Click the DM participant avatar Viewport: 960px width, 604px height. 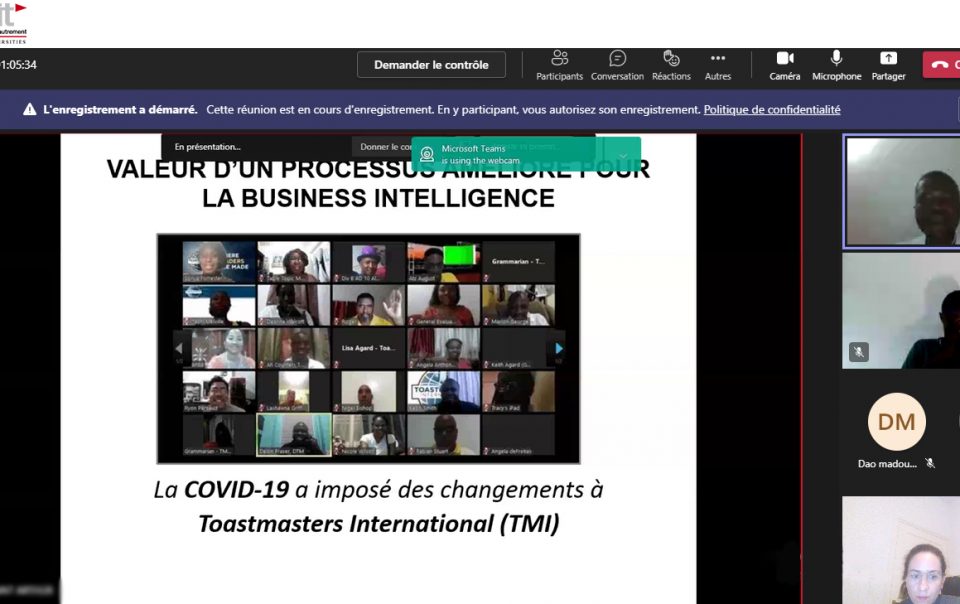point(896,422)
